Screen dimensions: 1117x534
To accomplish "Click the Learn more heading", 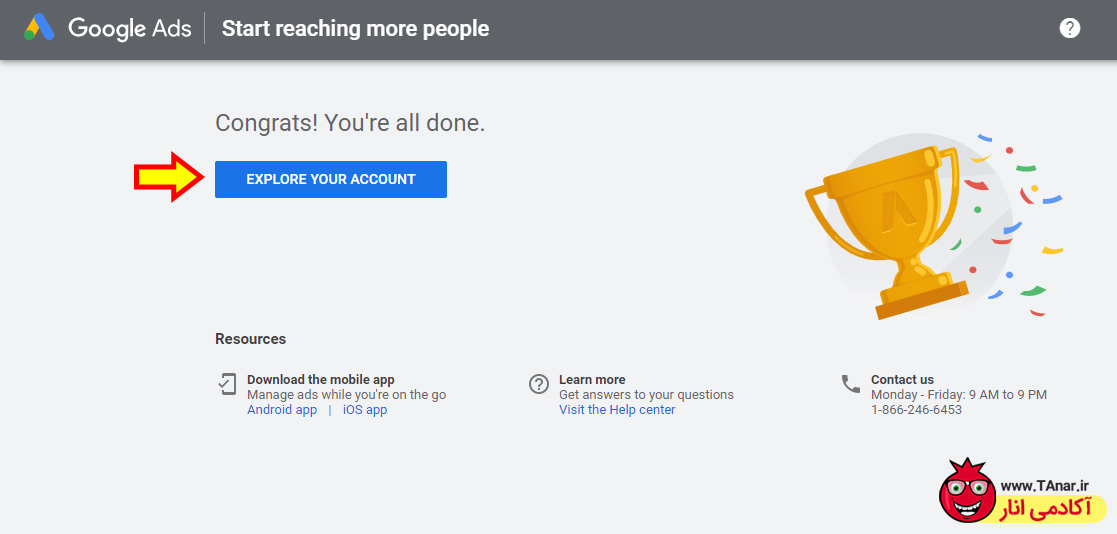I will [x=592, y=380].
